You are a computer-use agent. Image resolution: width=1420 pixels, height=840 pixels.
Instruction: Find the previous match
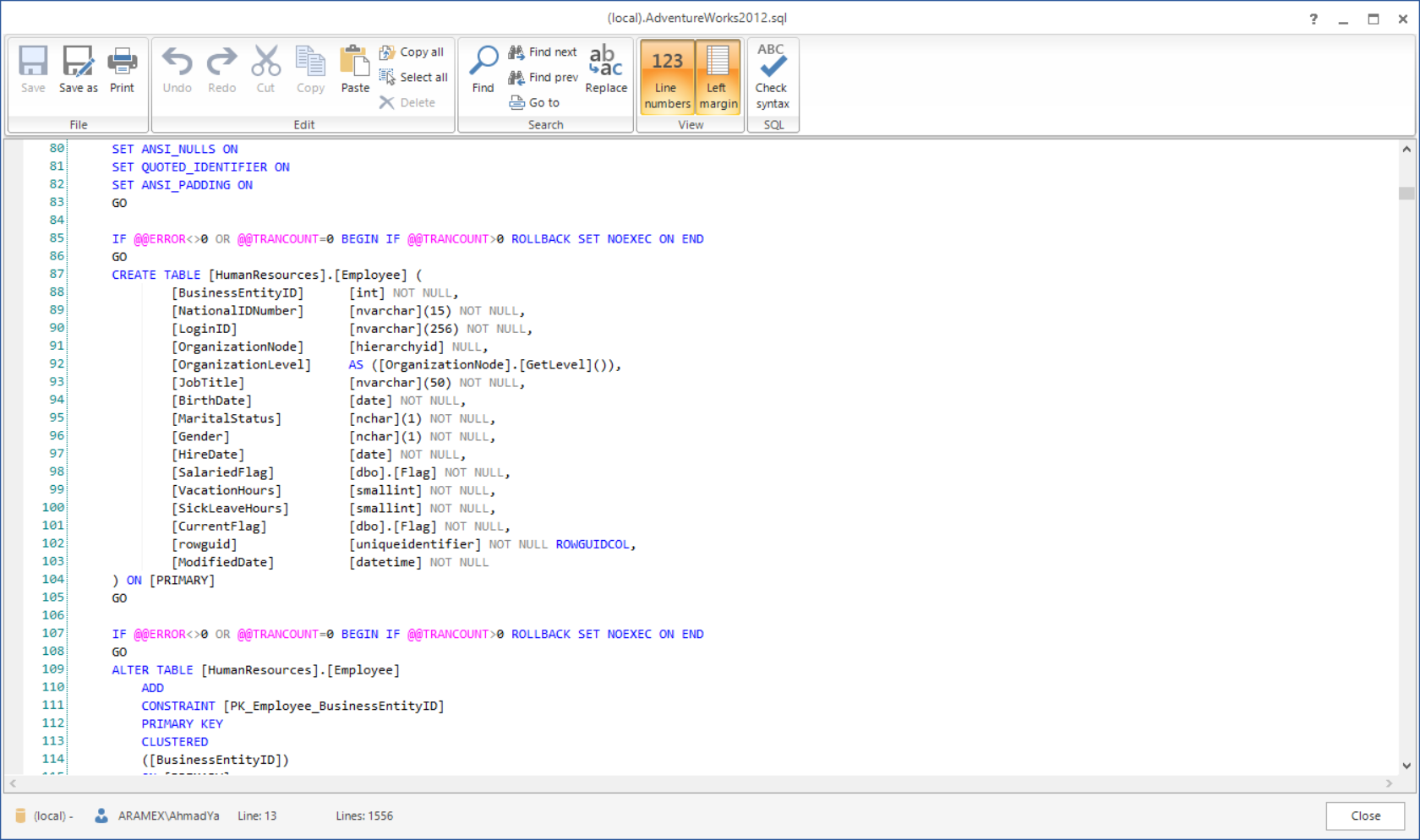tap(542, 77)
